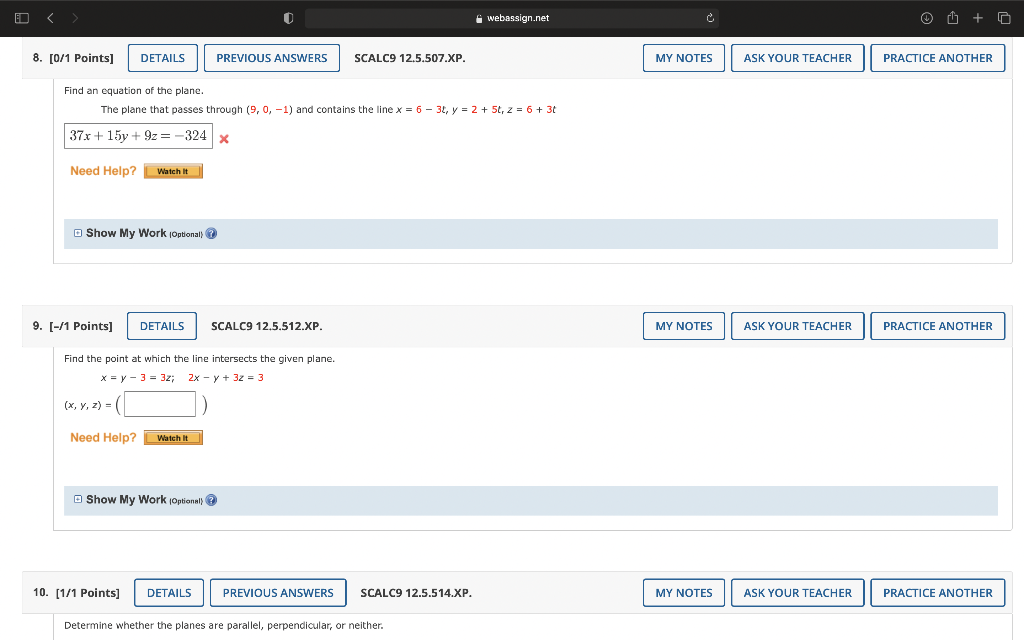Go back with the browser back arrow
The height and width of the screenshot is (640, 1024).
coord(50,18)
